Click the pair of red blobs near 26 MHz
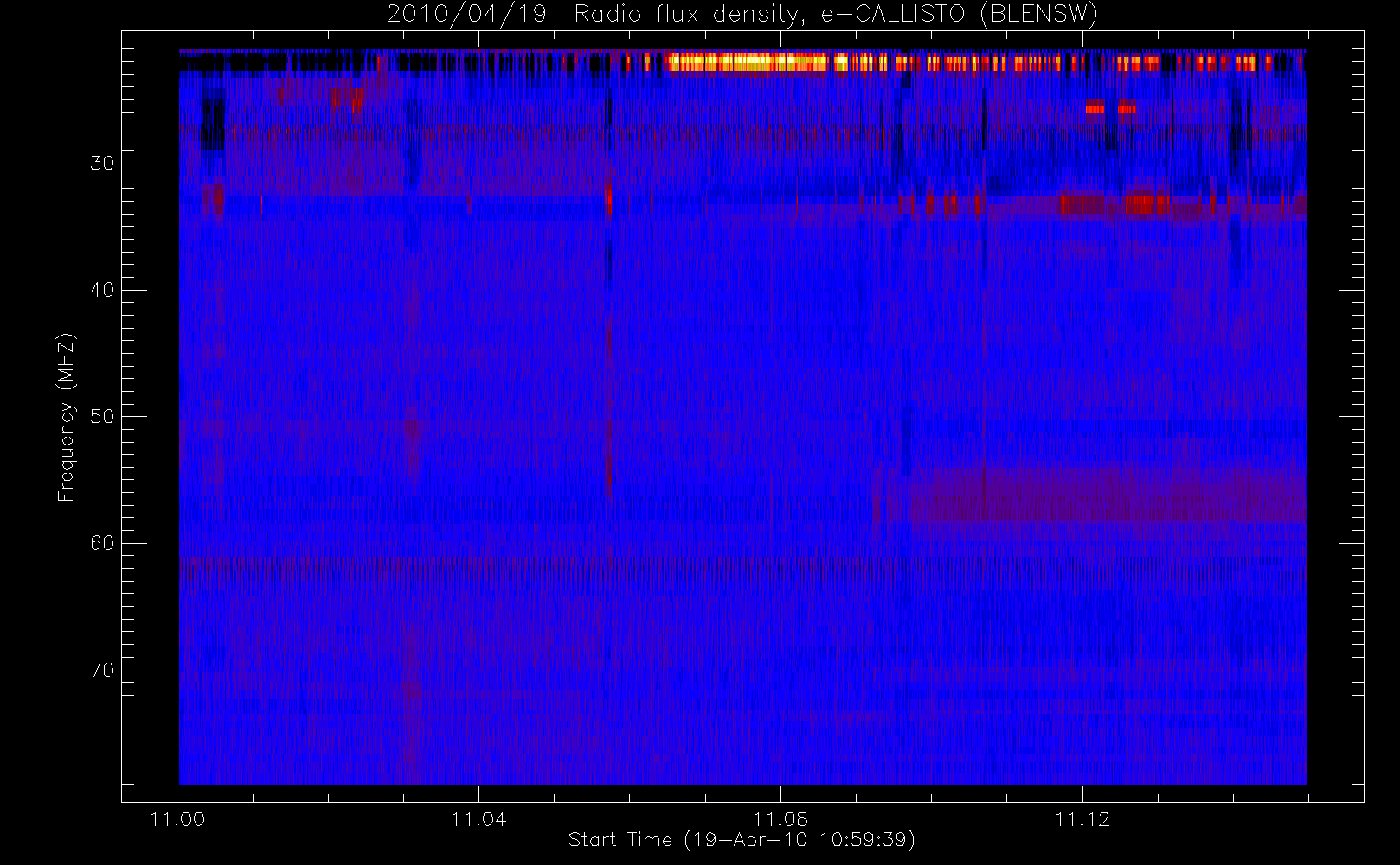The image size is (1400, 865). click(1111, 108)
